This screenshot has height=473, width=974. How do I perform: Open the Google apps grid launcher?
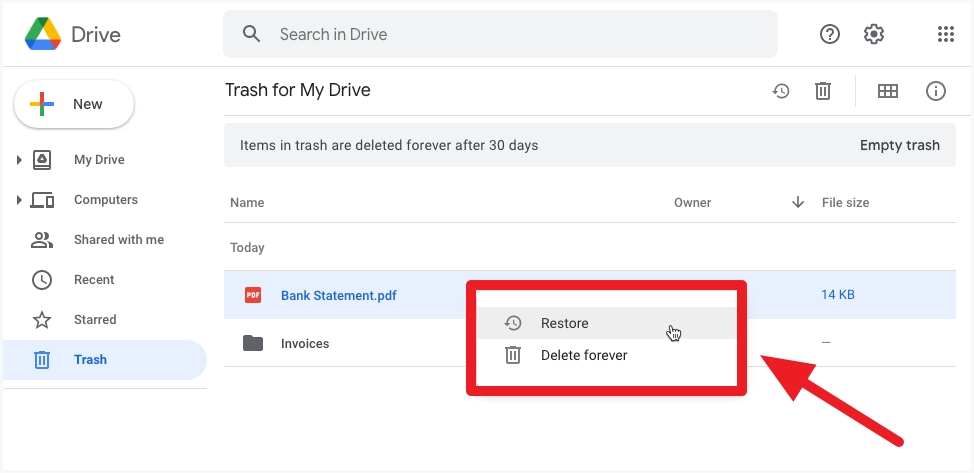tap(946, 35)
